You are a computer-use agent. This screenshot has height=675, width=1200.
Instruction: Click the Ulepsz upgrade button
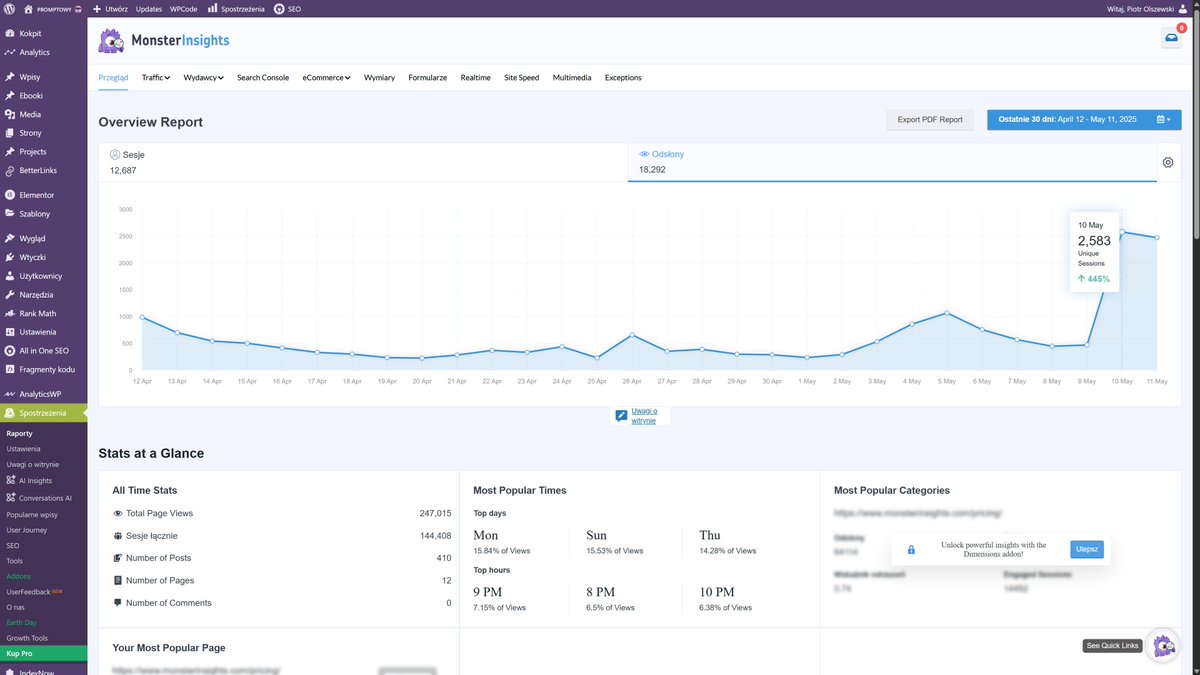[x=1087, y=549]
